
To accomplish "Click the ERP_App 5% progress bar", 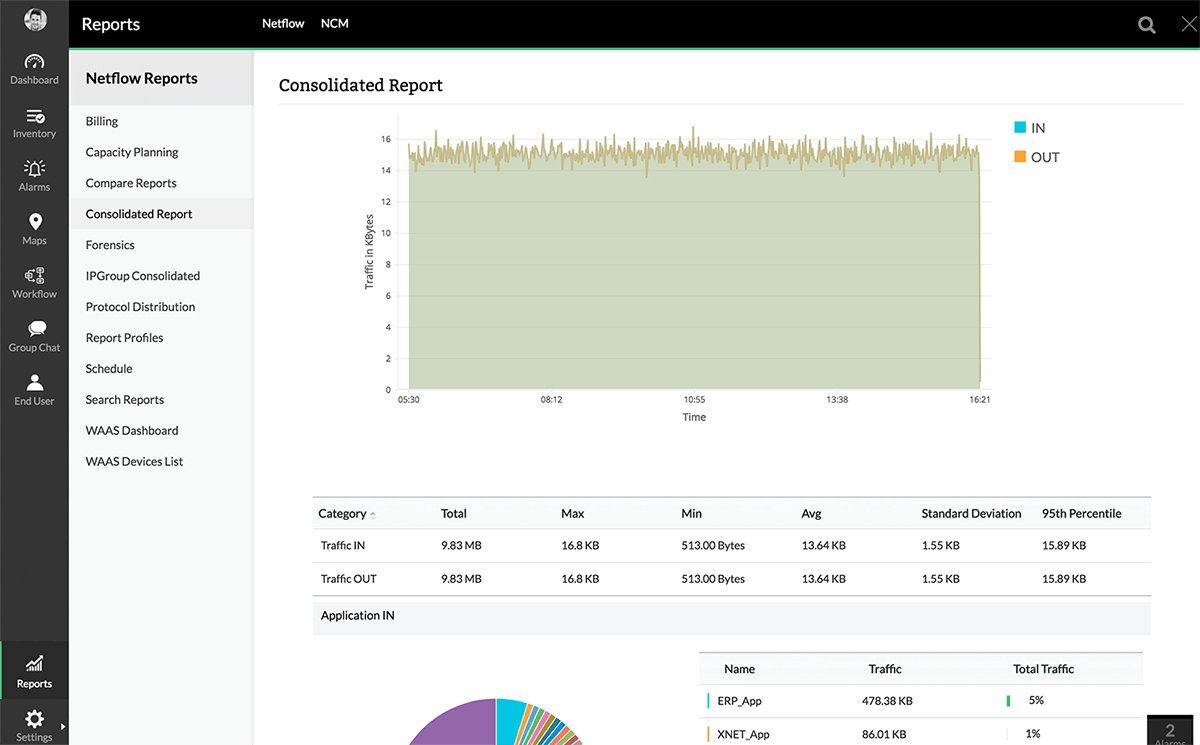I will point(1009,701).
